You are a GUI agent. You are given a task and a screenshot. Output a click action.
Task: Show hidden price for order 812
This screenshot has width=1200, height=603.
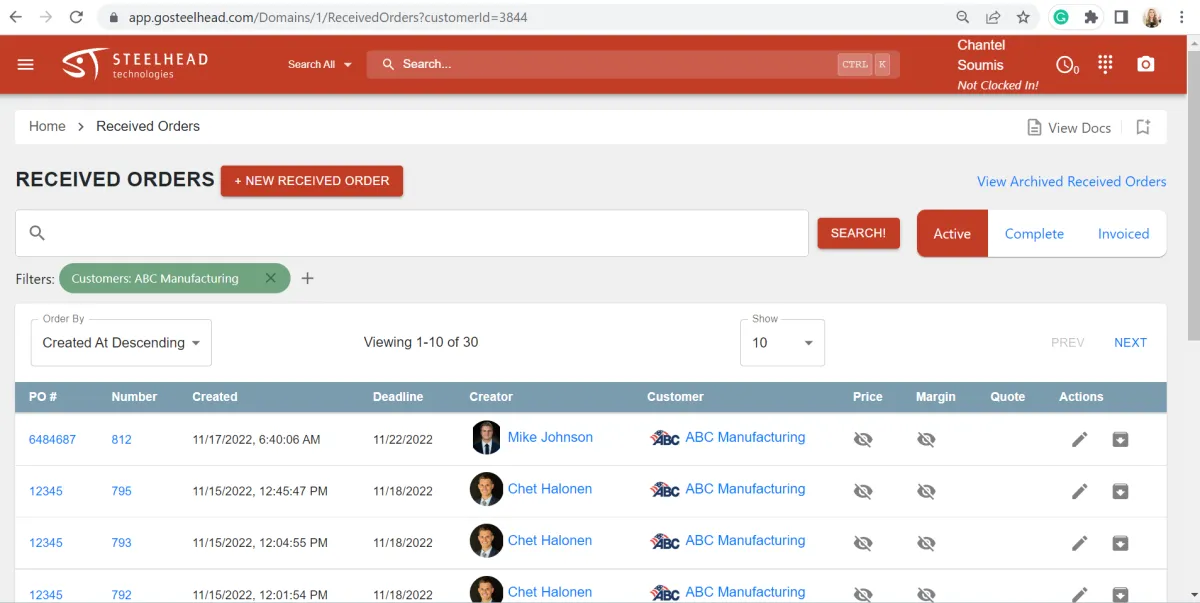click(863, 439)
